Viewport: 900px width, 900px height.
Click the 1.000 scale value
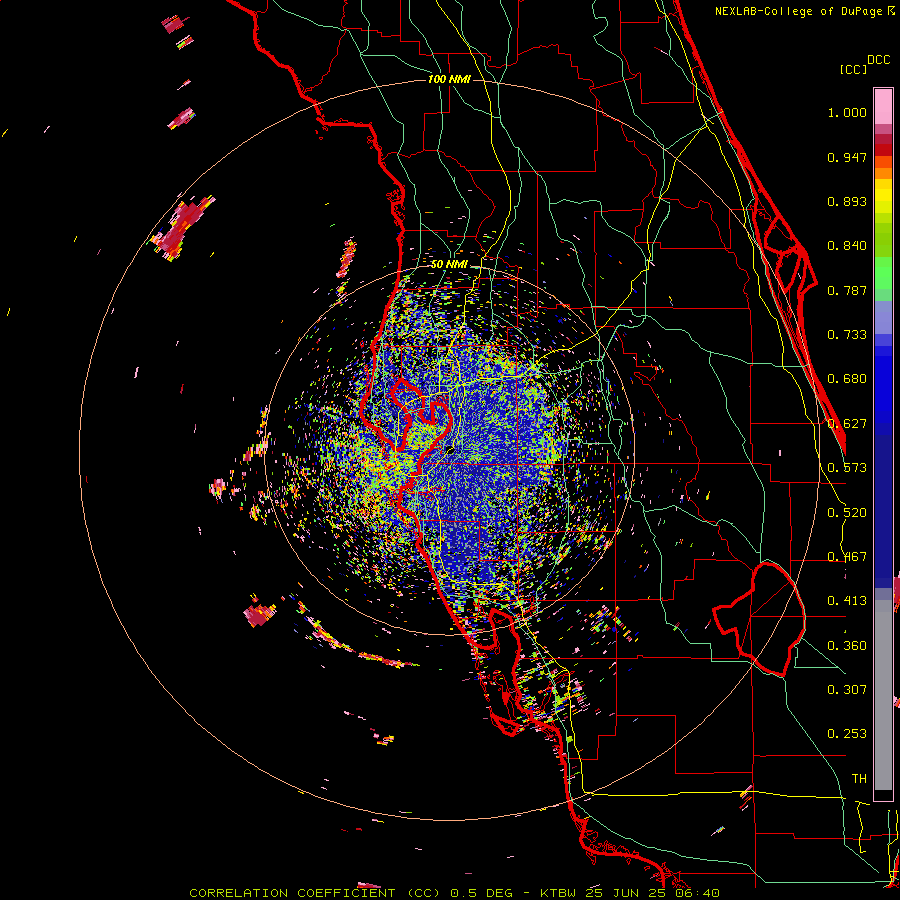click(x=847, y=113)
